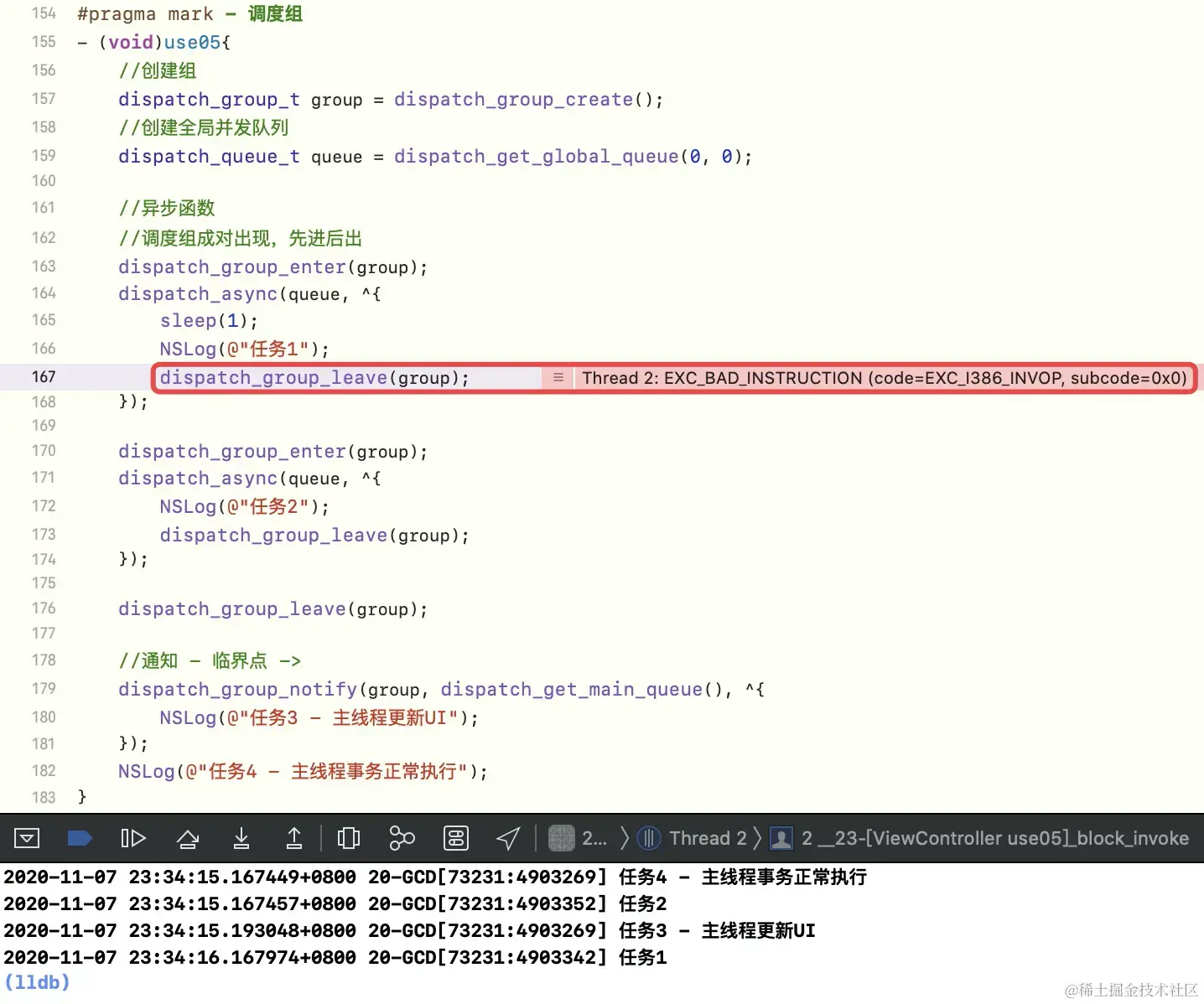
Task: Click gutter line number 167
Action: tap(44, 377)
